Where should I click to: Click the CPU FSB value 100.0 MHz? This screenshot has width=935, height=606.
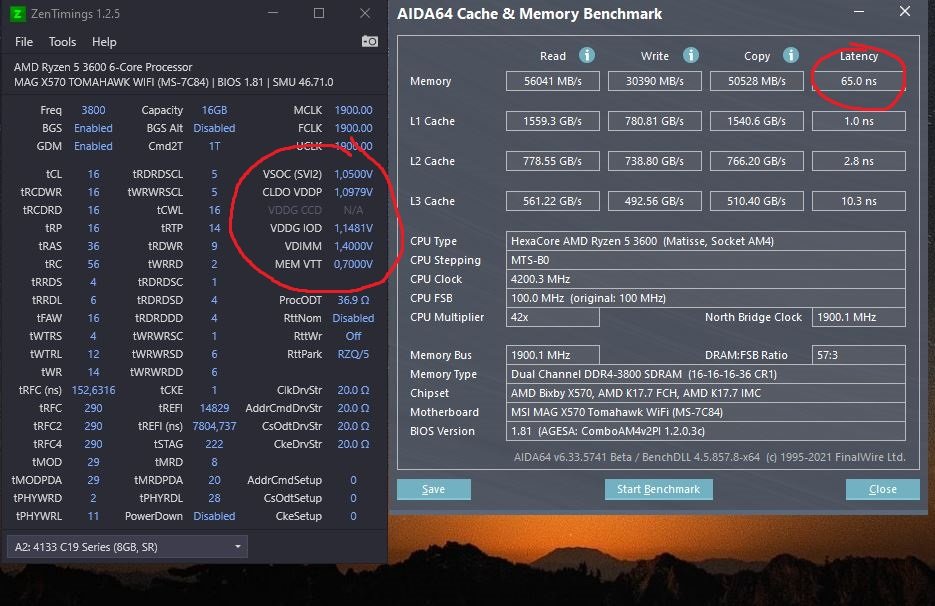tap(705, 298)
